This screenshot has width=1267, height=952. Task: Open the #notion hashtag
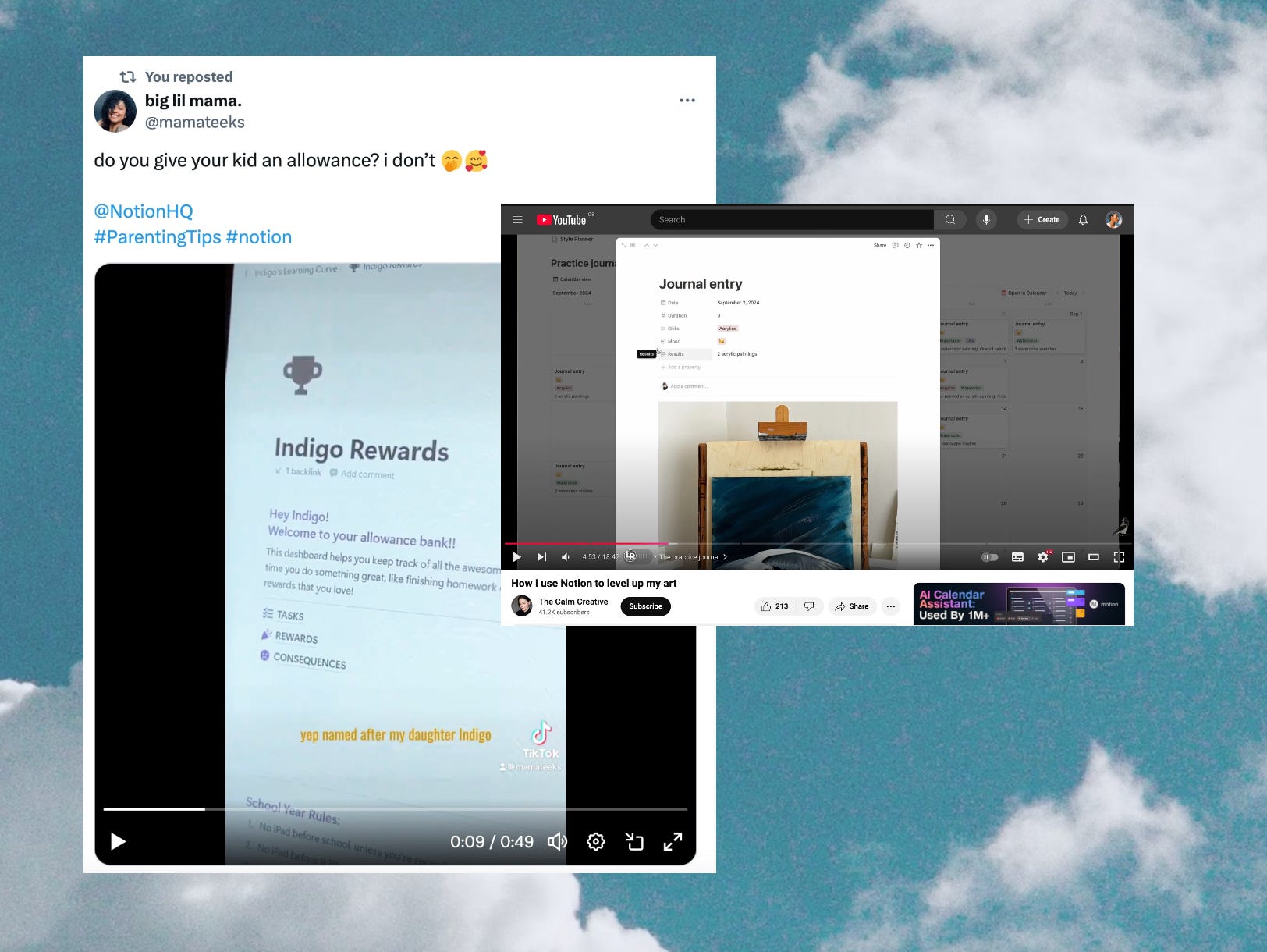tap(259, 237)
